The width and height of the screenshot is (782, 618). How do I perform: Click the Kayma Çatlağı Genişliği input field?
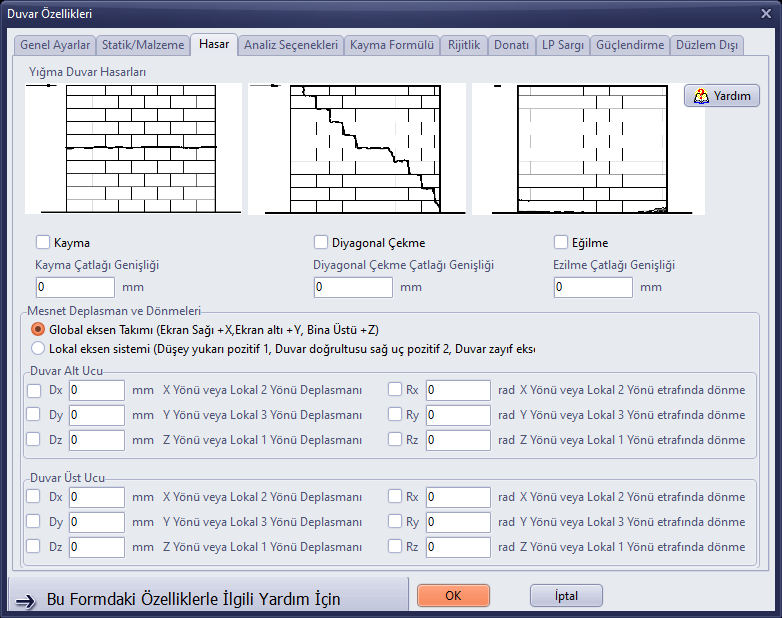(x=75, y=287)
